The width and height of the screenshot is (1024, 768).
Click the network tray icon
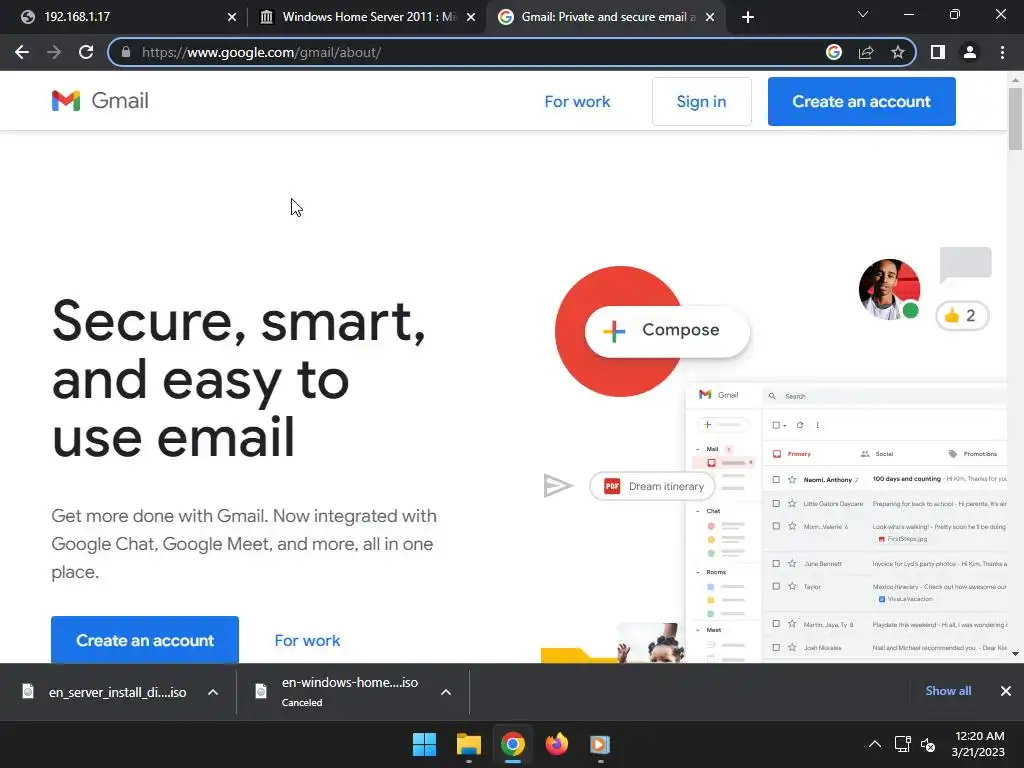point(903,744)
